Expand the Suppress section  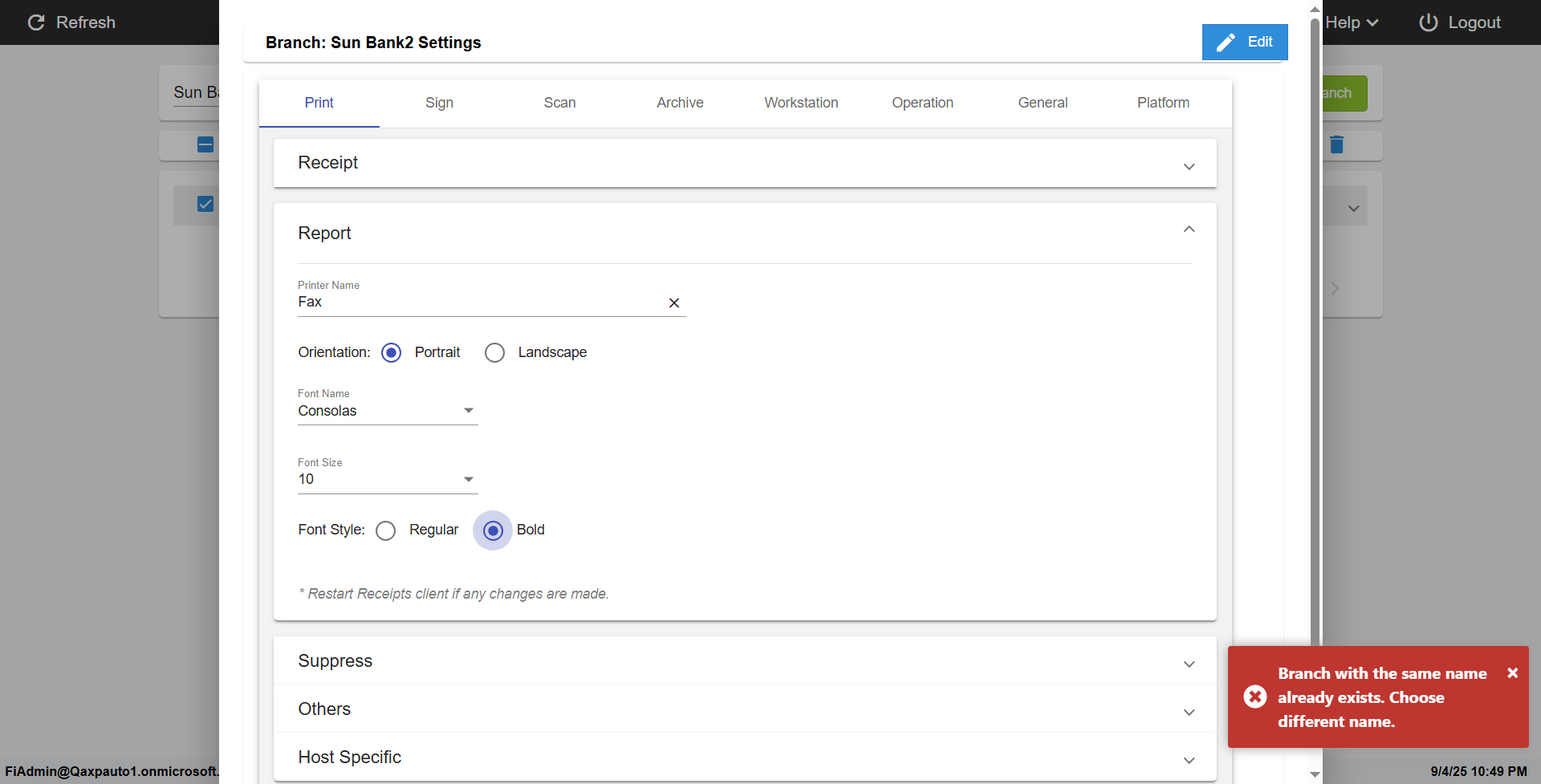pyautogui.click(x=1189, y=664)
